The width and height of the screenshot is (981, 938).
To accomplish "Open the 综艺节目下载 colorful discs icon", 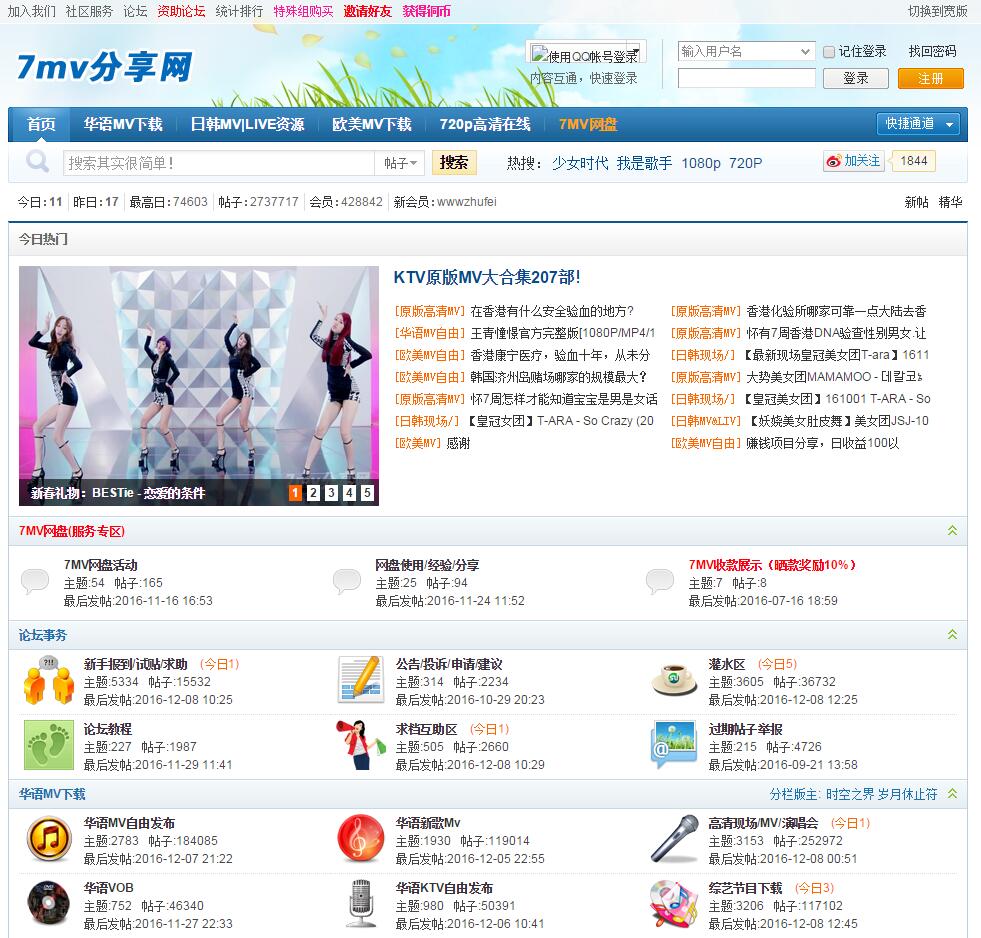I will pyautogui.click(x=674, y=904).
